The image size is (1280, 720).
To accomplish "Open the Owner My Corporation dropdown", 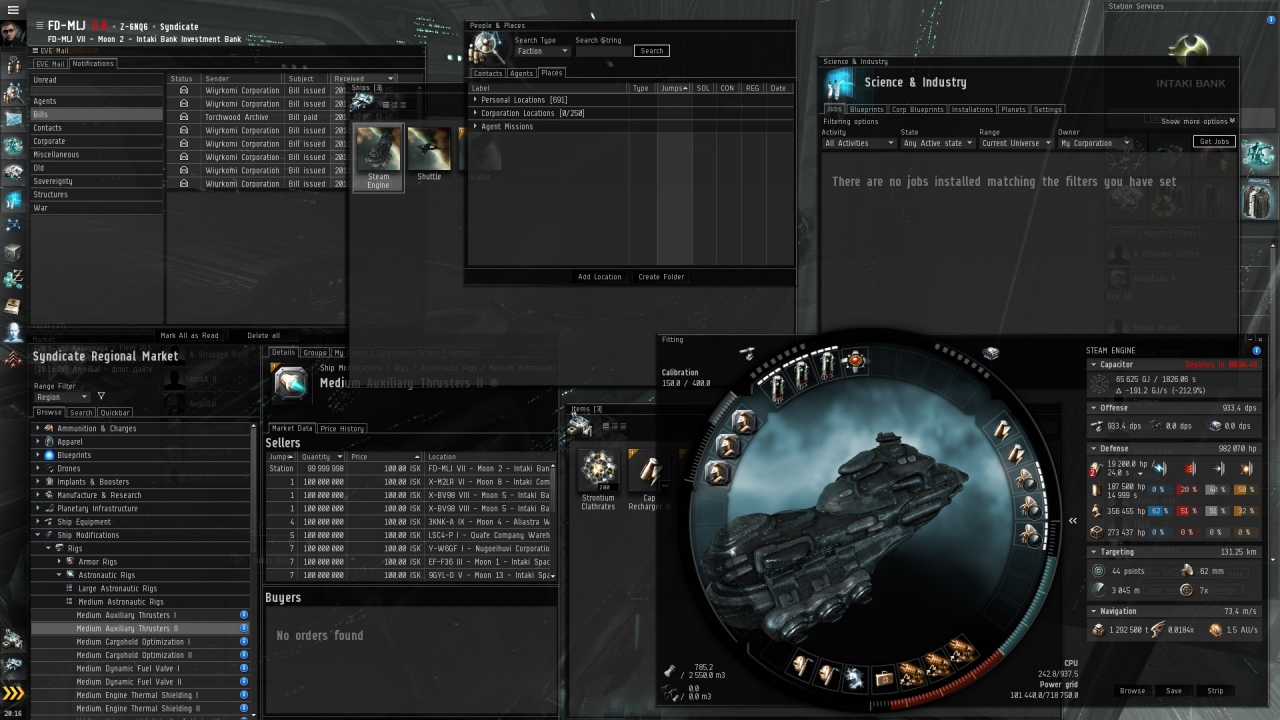I will point(1095,143).
